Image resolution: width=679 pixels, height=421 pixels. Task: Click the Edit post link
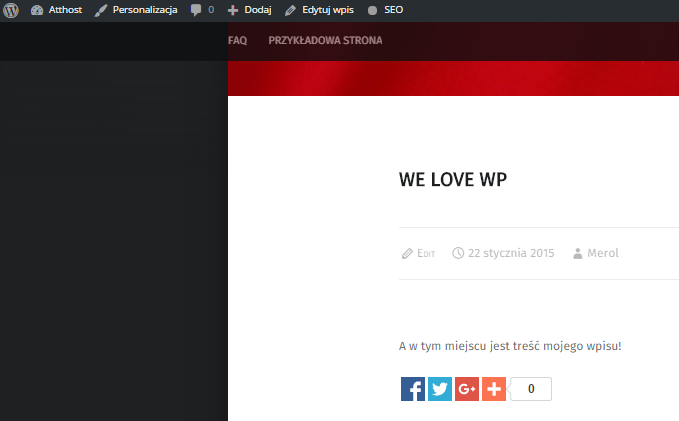coord(426,253)
